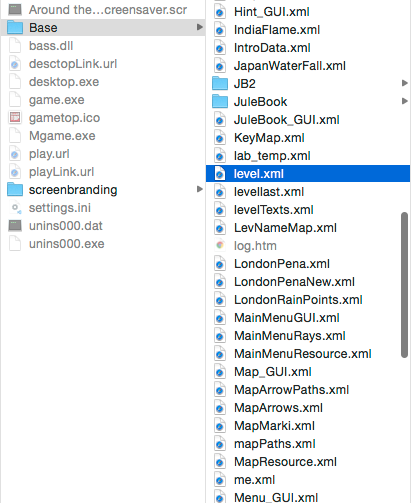Select game.exe in the left column

click(x=57, y=100)
